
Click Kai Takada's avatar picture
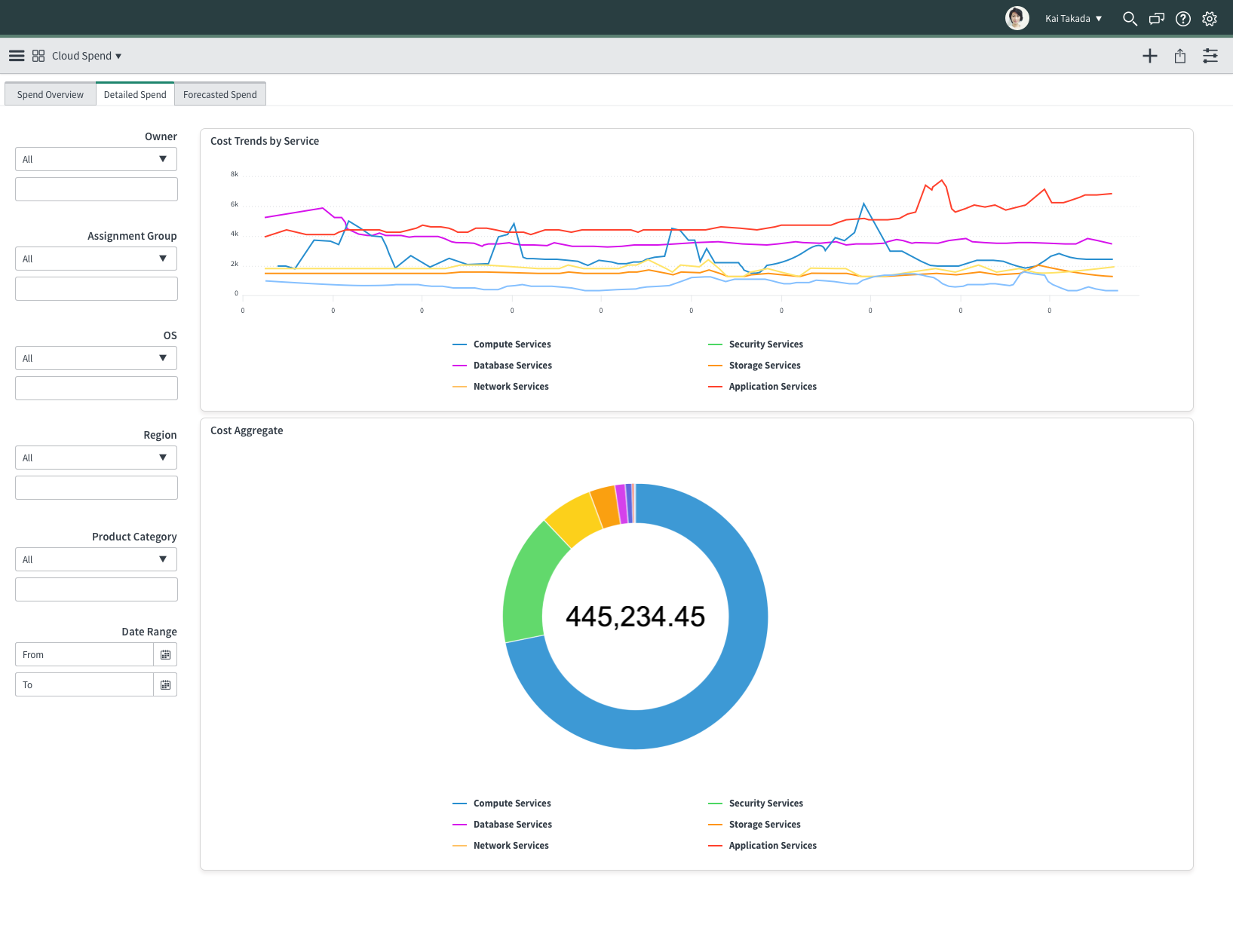click(x=1017, y=18)
